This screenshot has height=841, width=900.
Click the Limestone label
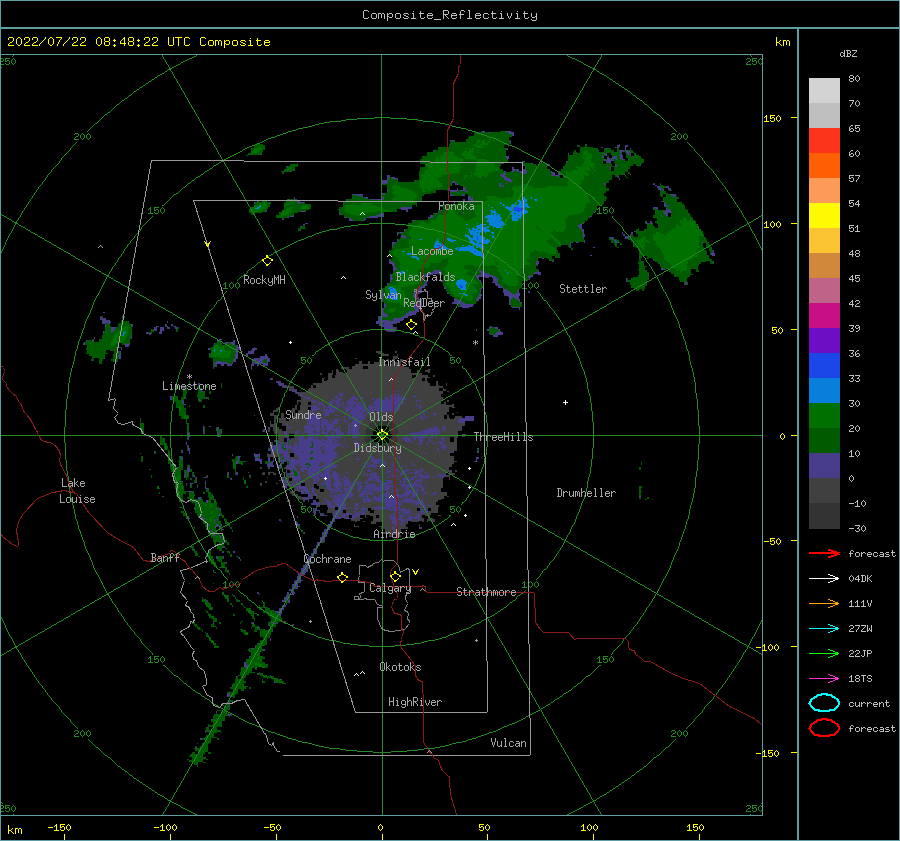(x=189, y=386)
